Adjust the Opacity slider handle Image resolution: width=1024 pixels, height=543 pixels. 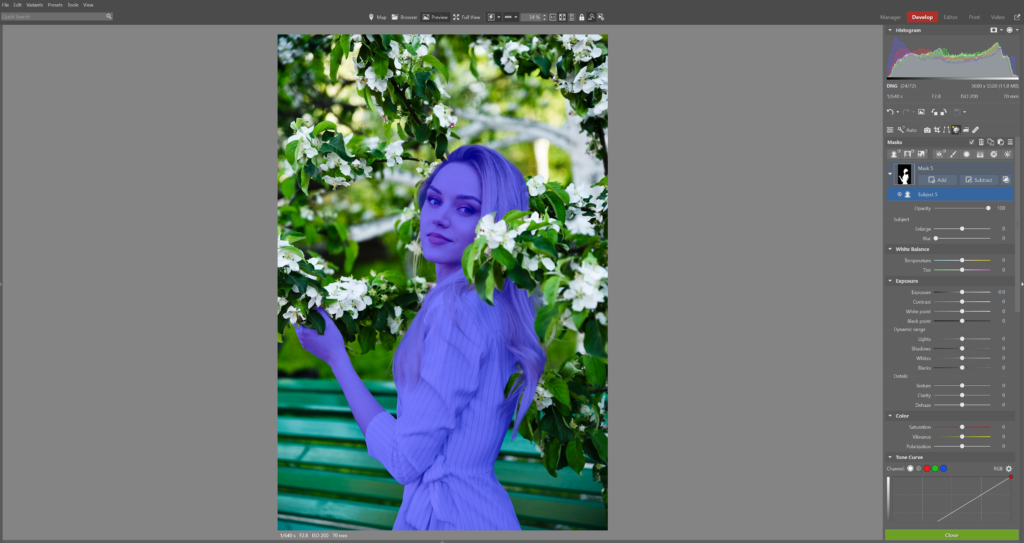point(988,208)
